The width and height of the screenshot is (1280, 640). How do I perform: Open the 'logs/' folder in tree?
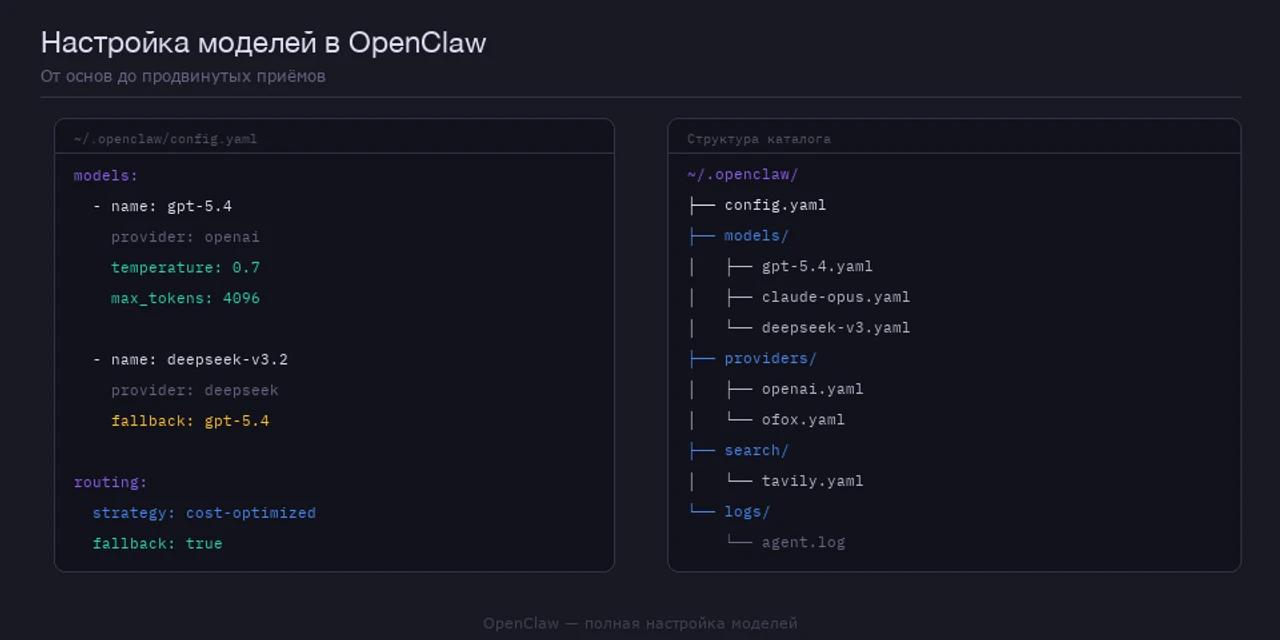(747, 511)
